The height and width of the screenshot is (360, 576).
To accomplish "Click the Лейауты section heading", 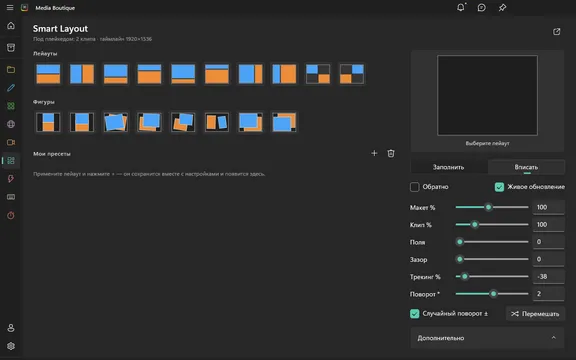I will click(45, 53).
